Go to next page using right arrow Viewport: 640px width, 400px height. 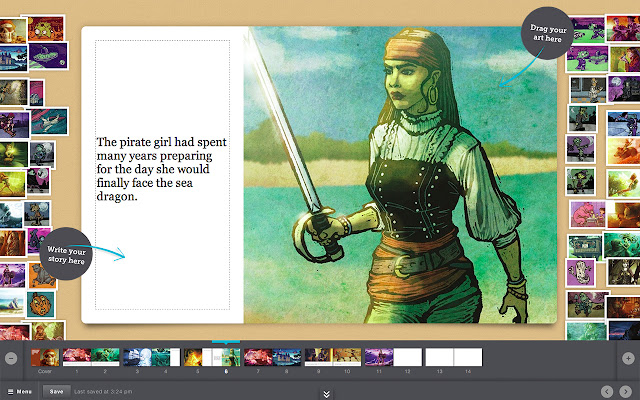tap(627, 391)
